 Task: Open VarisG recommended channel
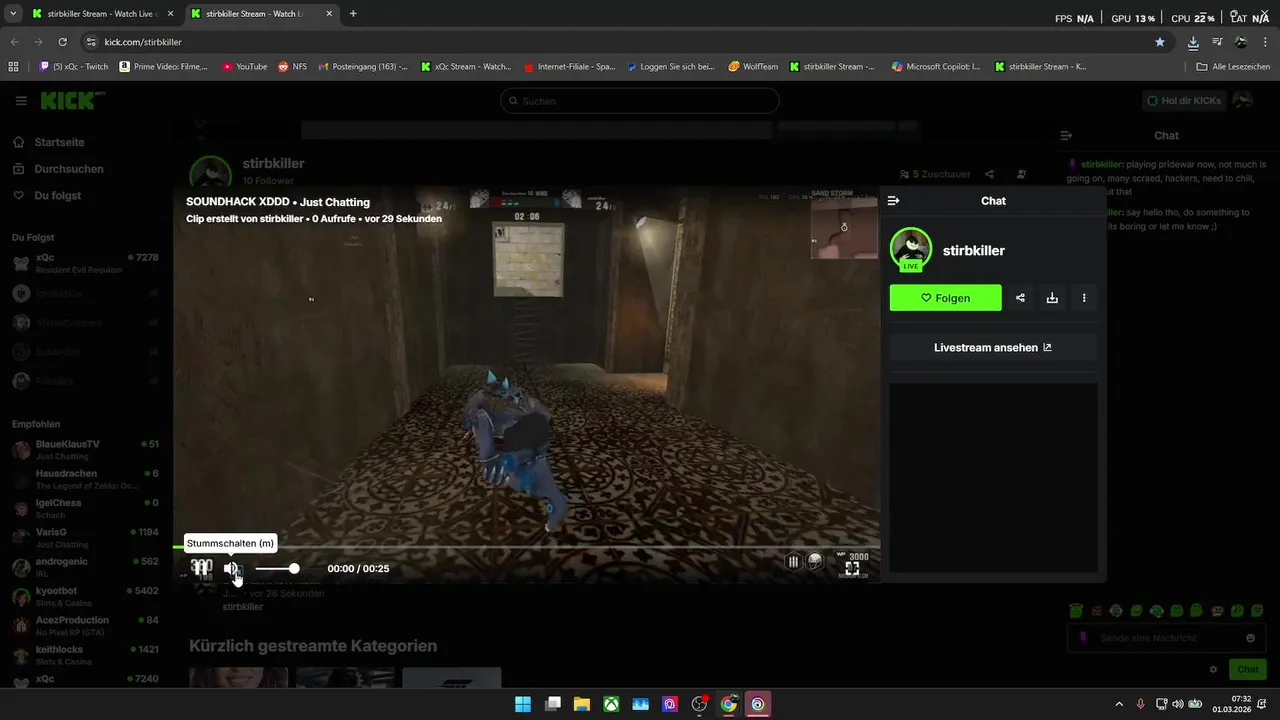pos(85,538)
